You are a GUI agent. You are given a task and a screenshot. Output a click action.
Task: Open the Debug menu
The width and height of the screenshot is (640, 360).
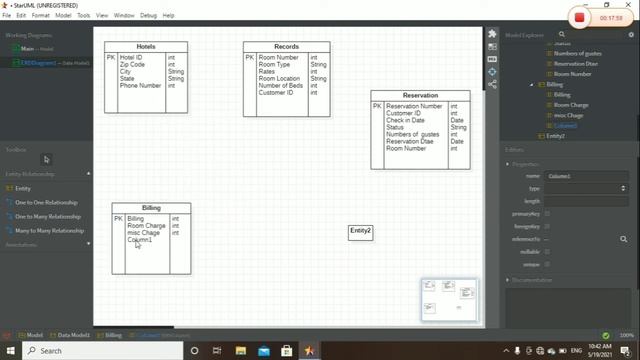point(148,16)
